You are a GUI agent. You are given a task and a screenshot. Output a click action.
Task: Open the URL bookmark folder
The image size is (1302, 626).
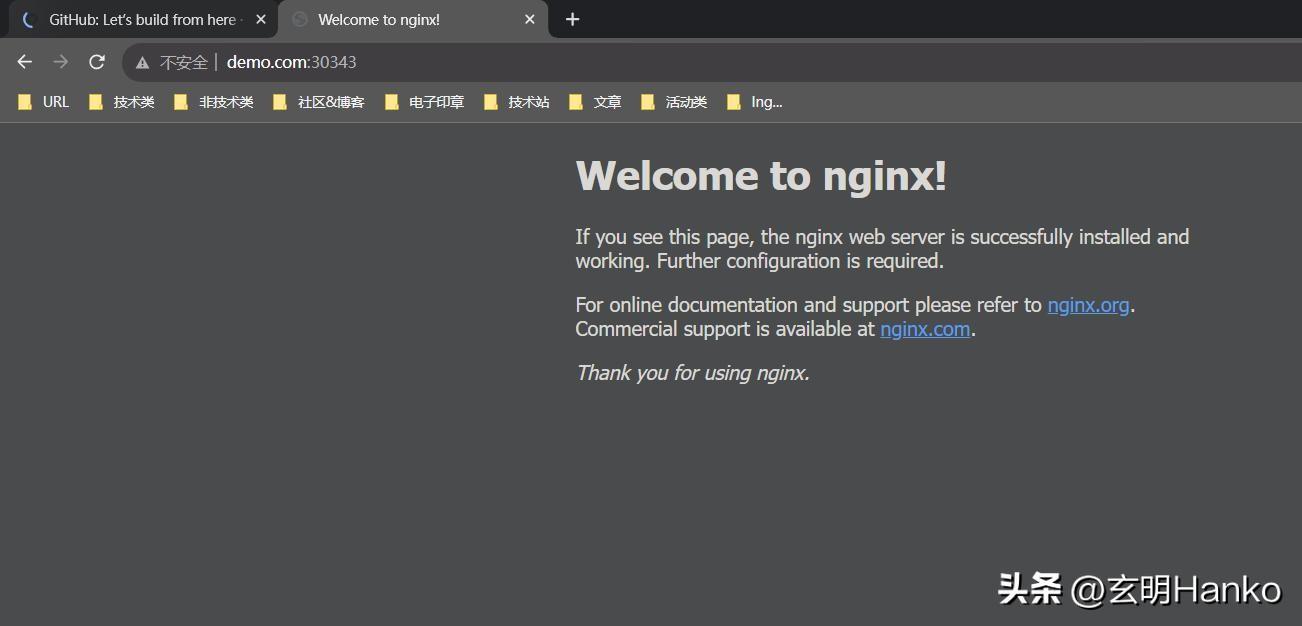[x=44, y=102]
